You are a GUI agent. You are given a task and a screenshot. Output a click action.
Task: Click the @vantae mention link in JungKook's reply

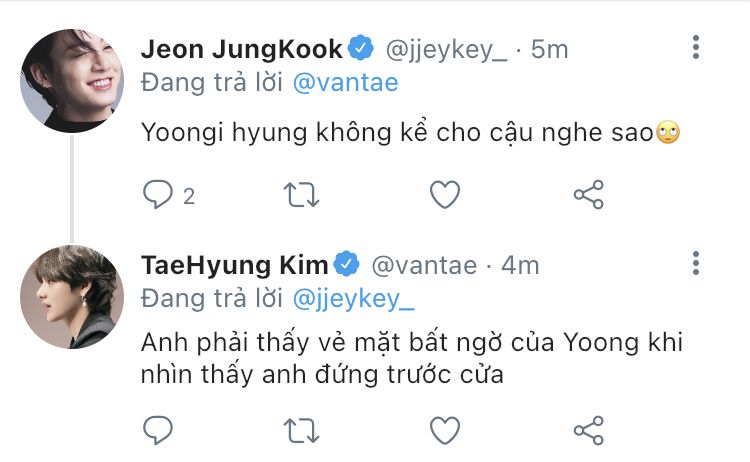345,82
